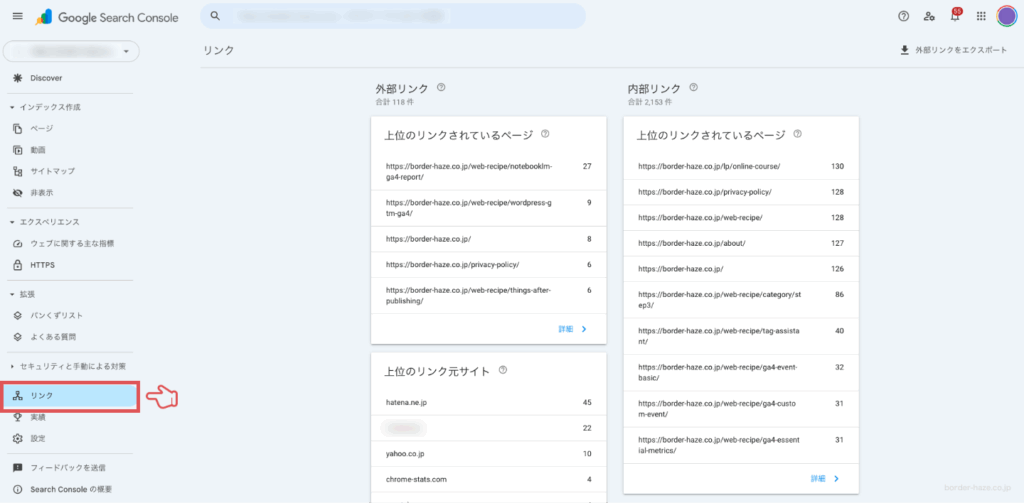Click the chrome-stats.com linking site row

[x=488, y=479]
